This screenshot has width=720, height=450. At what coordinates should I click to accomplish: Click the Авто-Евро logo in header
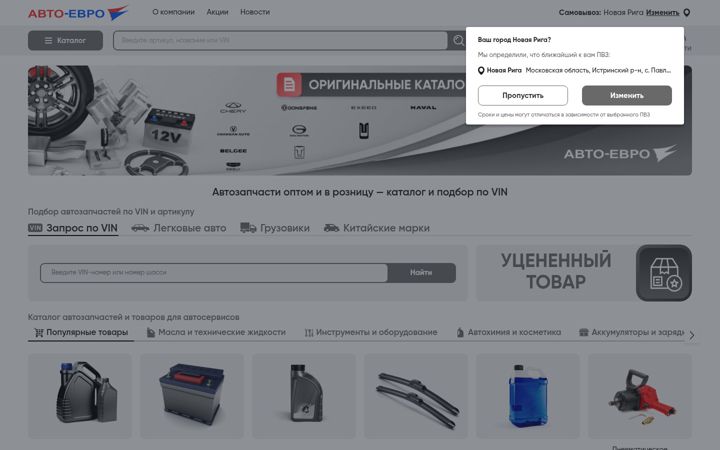click(x=78, y=13)
